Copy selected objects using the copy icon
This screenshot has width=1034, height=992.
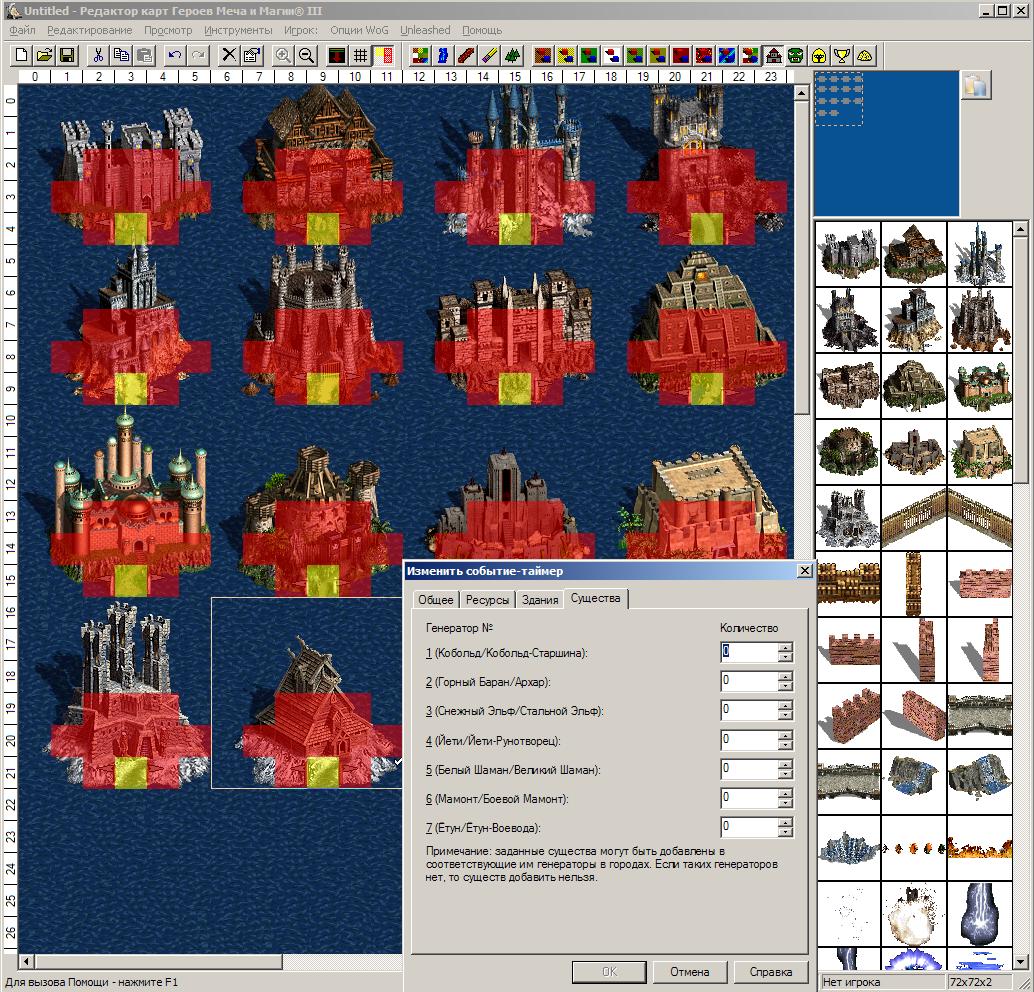pos(121,55)
